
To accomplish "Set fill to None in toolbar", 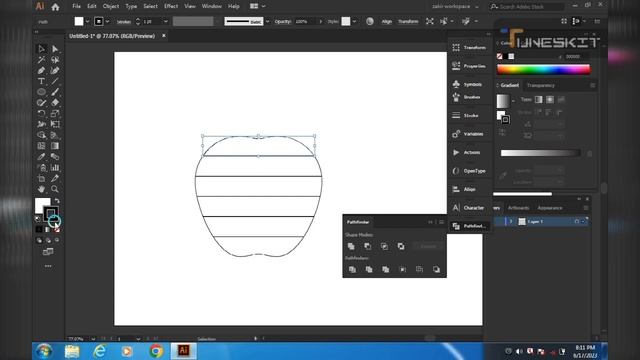I will 57,230.
